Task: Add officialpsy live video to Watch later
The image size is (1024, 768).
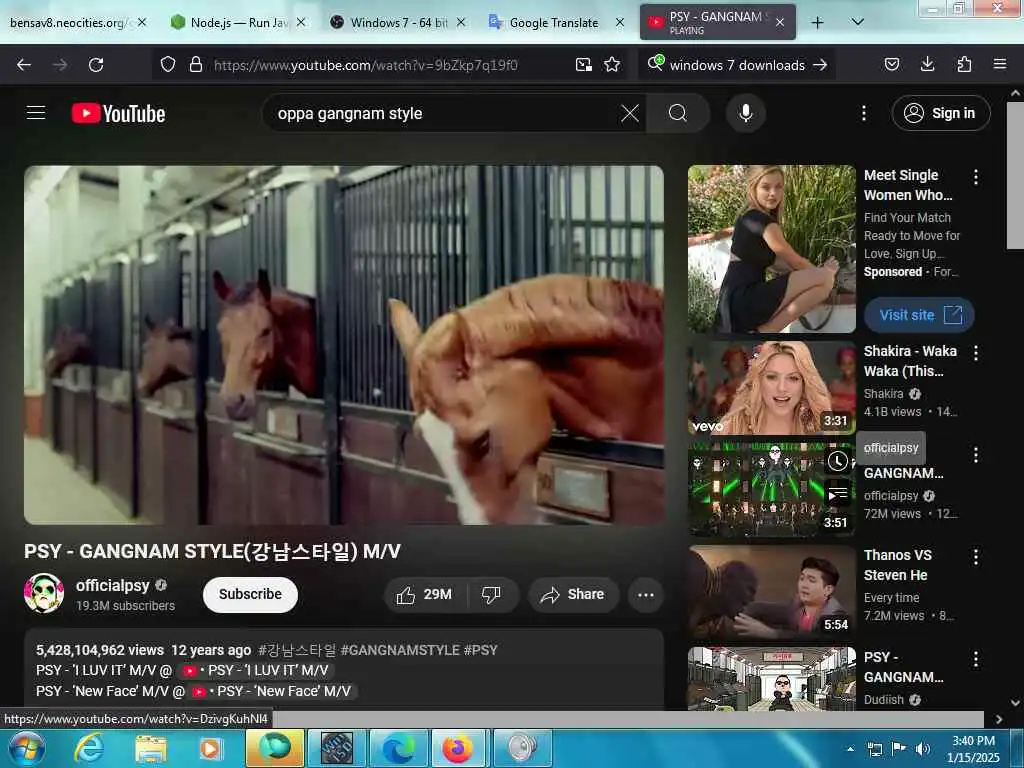Action: click(x=838, y=461)
